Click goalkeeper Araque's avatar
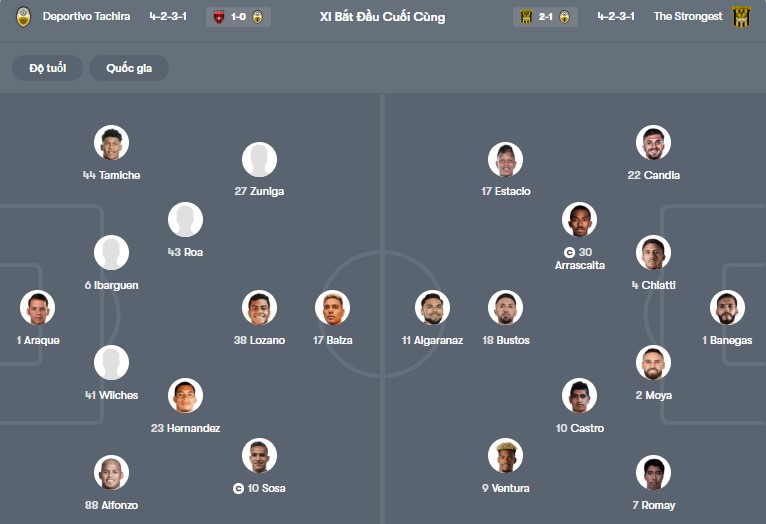Viewport: 766px width, 524px height. pos(37,308)
